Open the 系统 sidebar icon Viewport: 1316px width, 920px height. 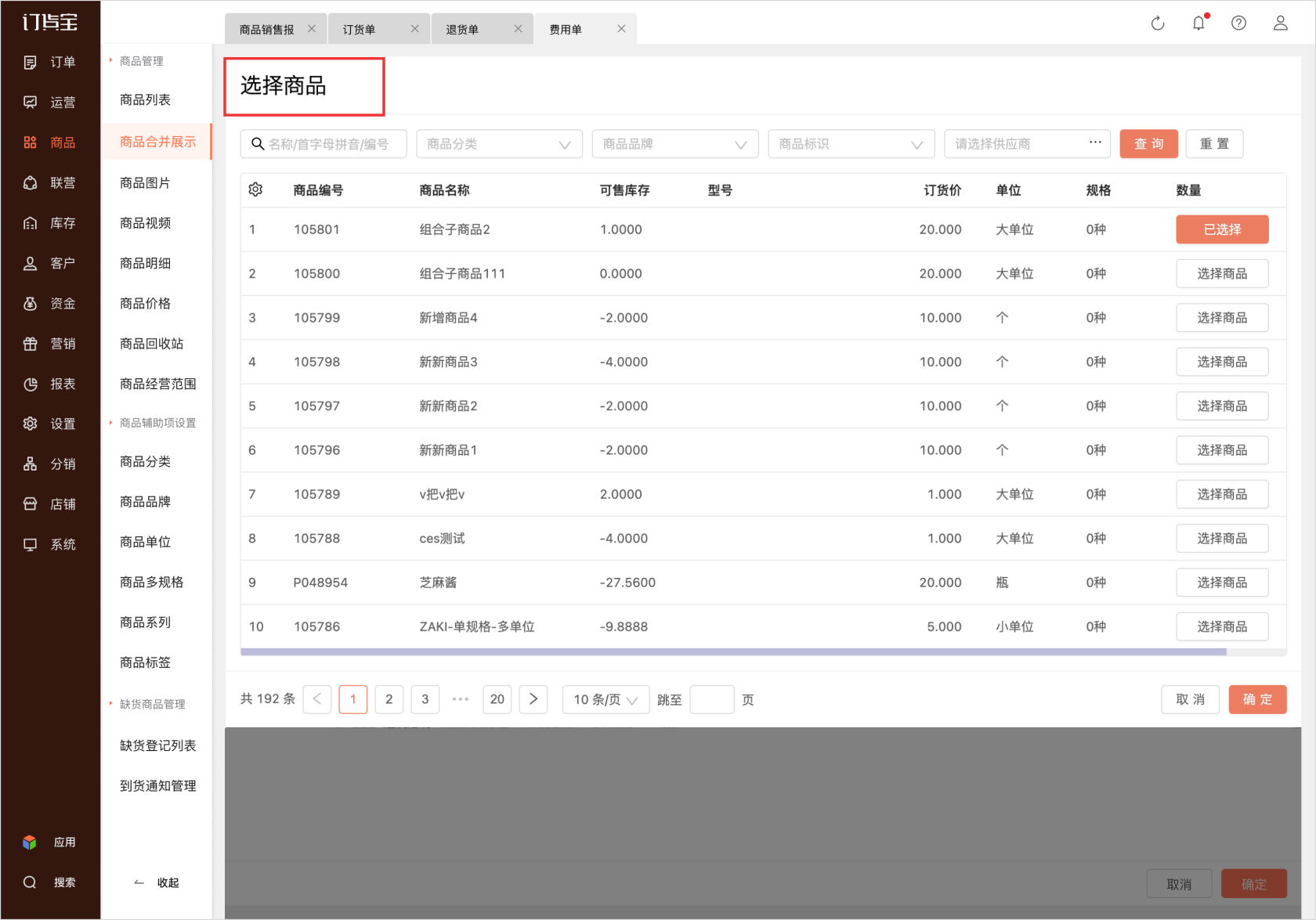pyautogui.click(x=30, y=544)
